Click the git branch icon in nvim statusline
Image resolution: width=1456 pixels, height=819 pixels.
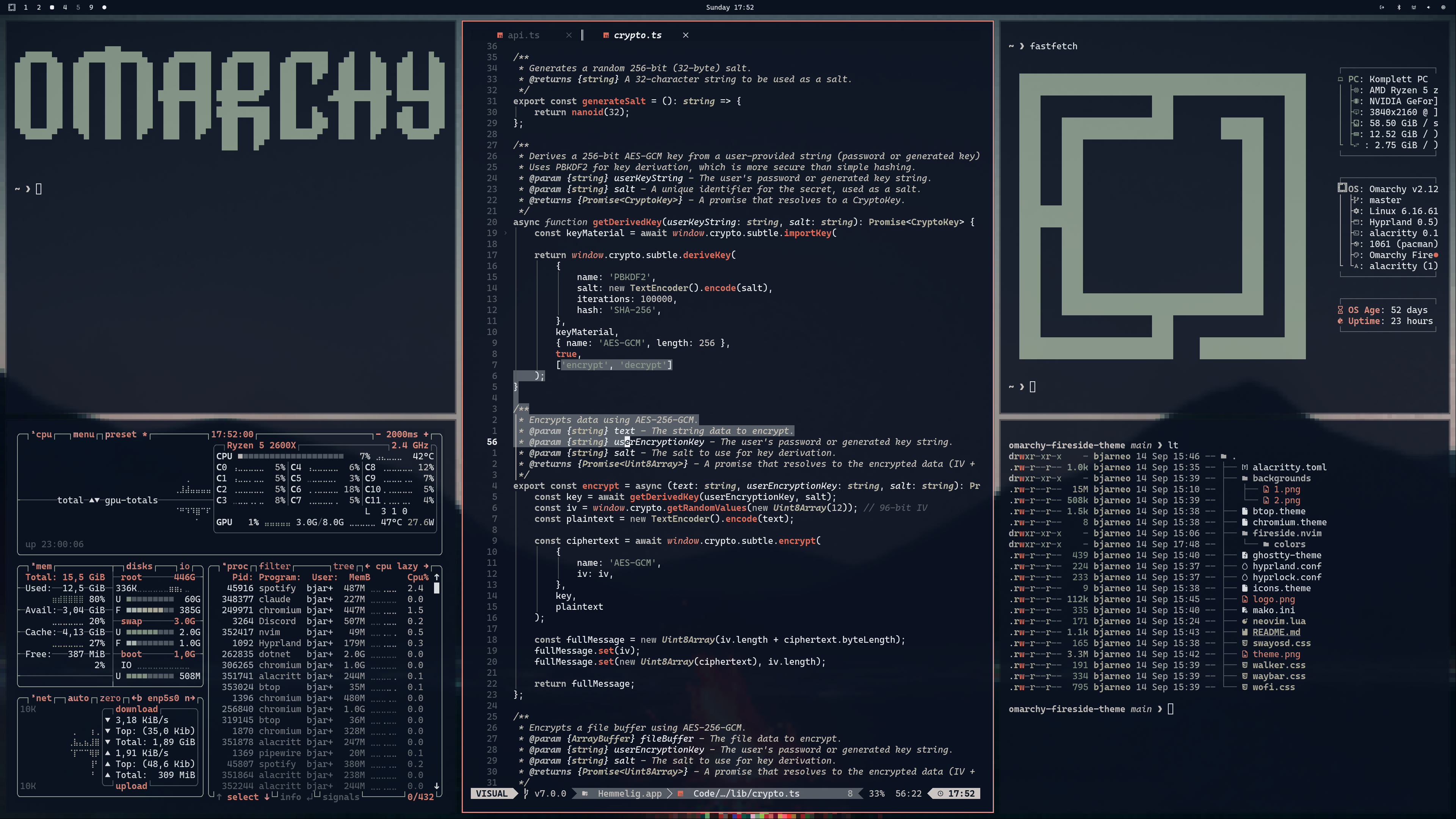(x=526, y=794)
